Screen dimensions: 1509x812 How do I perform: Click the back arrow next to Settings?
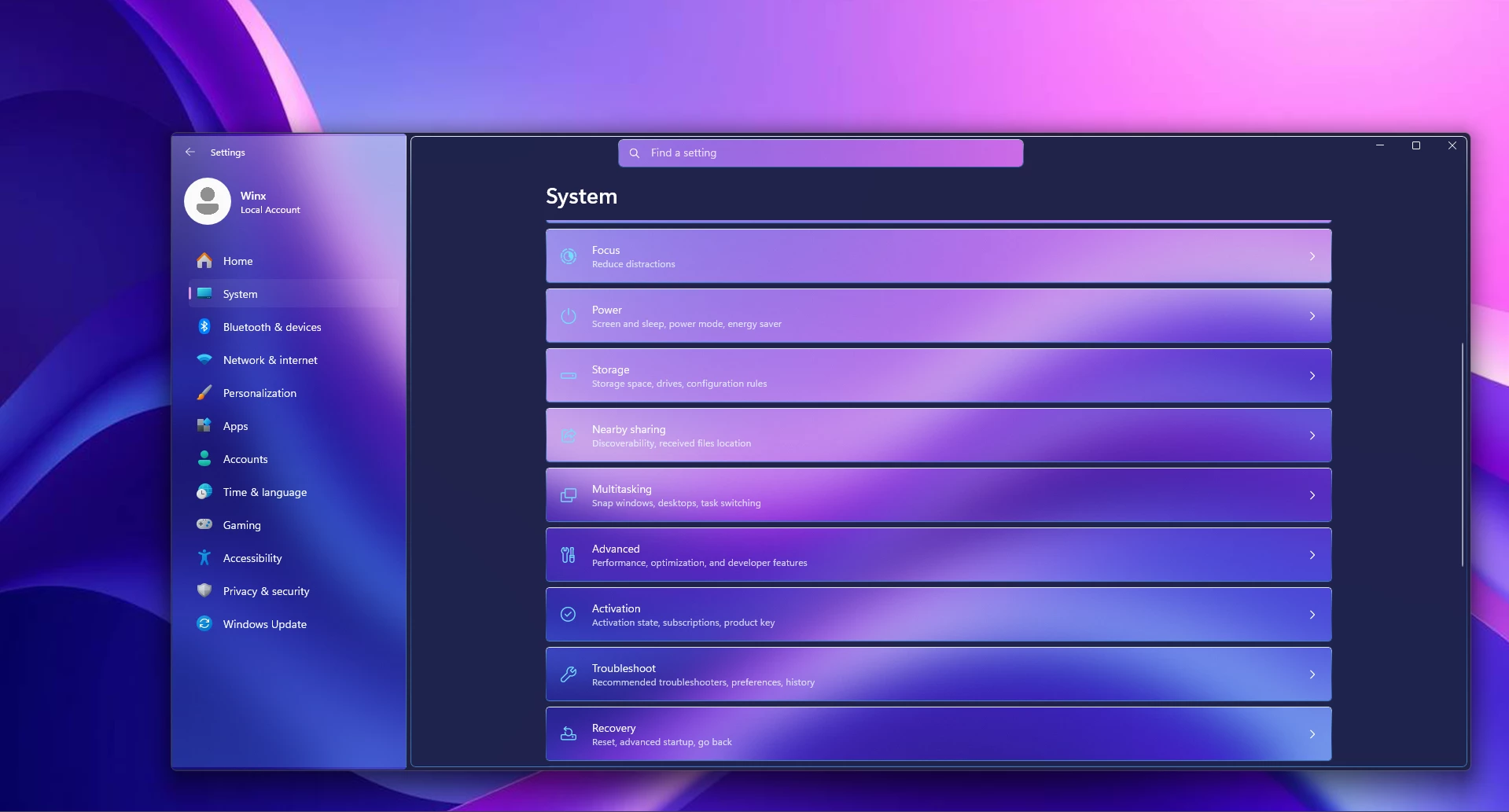[190, 152]
